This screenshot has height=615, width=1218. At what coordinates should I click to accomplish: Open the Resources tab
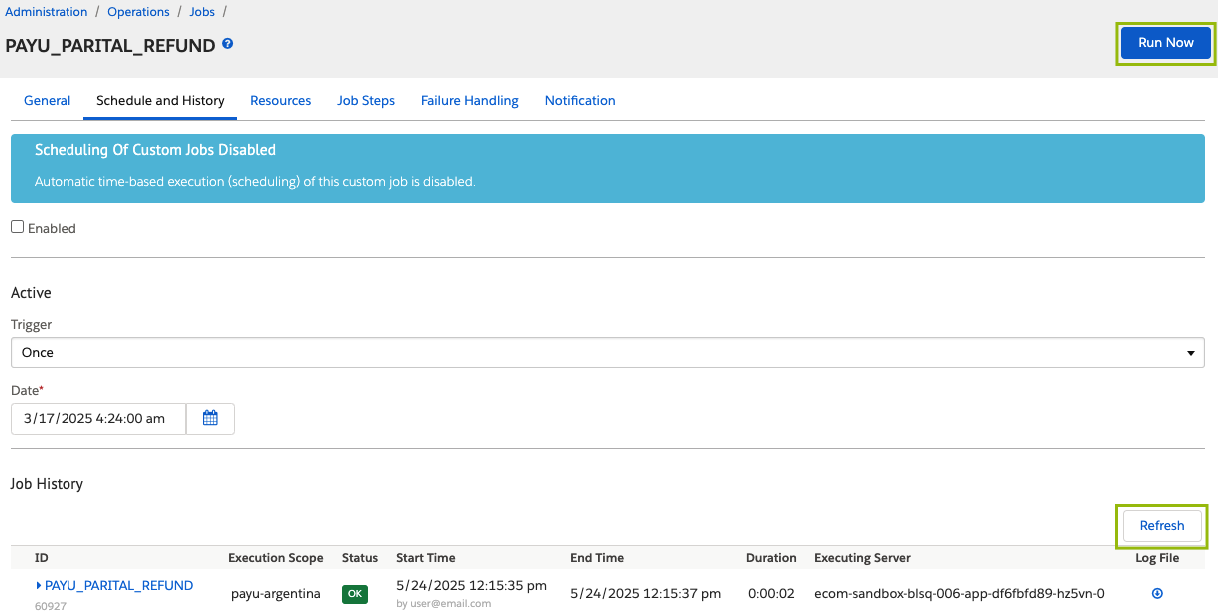(280, 101)
